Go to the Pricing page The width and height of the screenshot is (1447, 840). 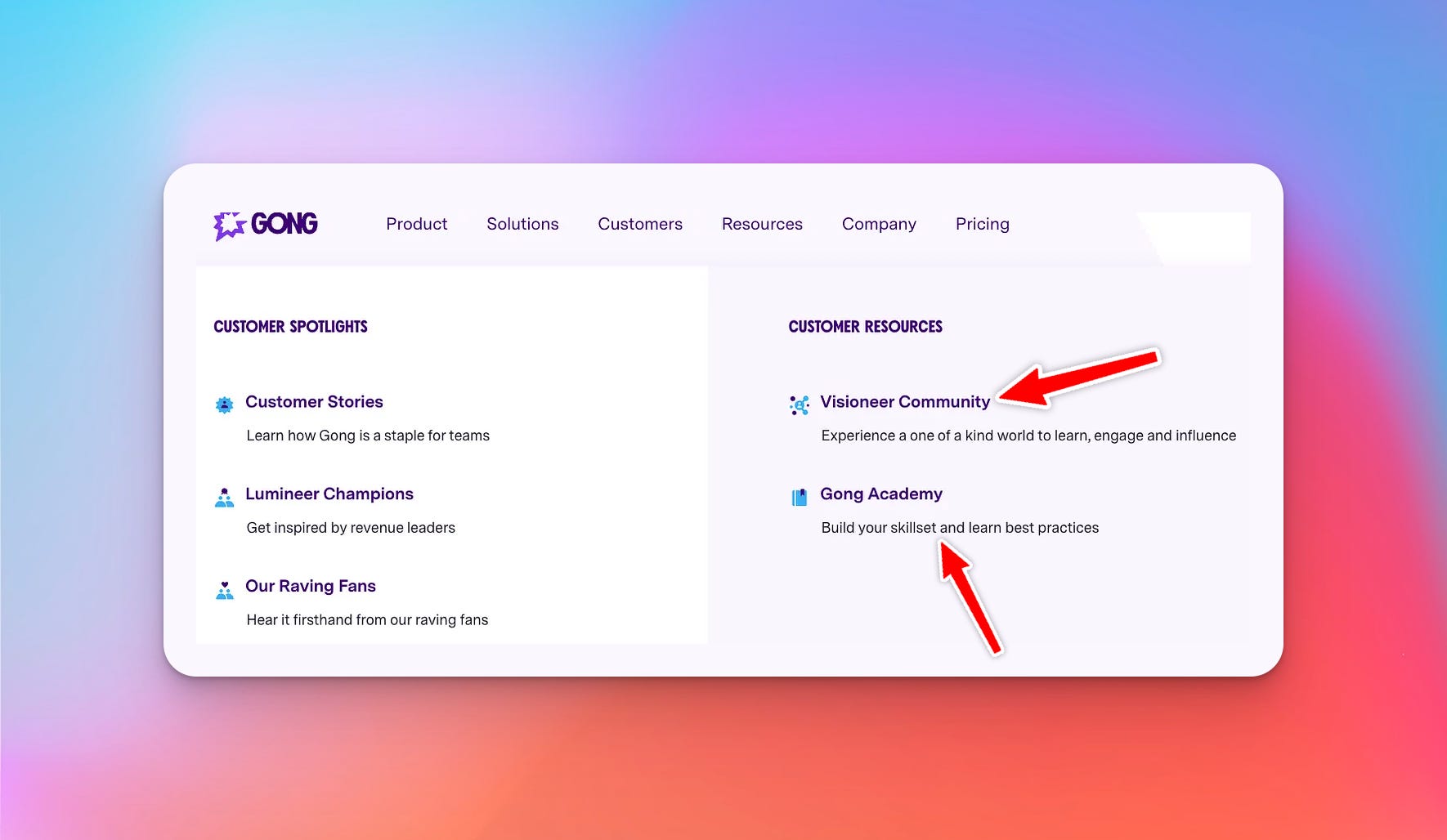[x=983, y=225]
